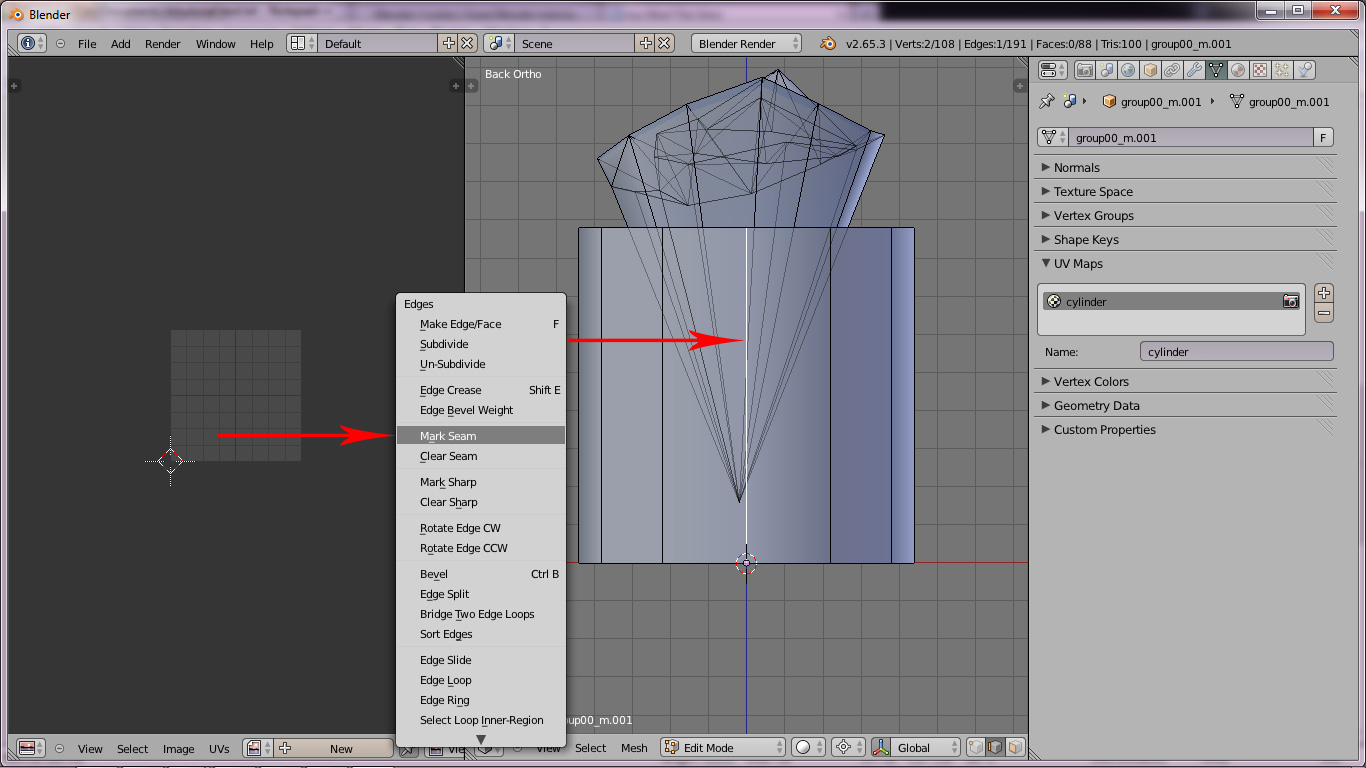Expand the Vertex Colors panel
This screenshot has height=768, width=1366.
coord(1090,382)
